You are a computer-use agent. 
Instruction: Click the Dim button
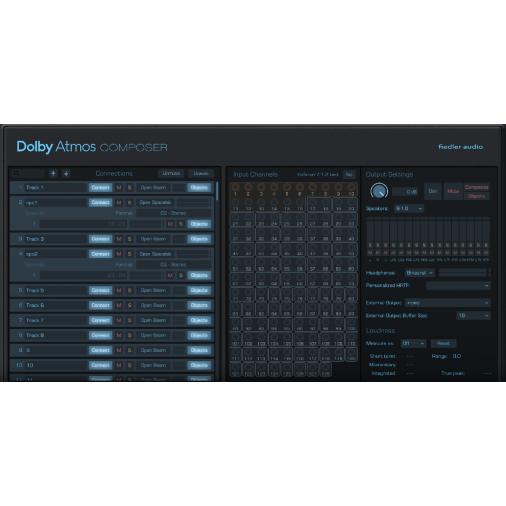433,191
